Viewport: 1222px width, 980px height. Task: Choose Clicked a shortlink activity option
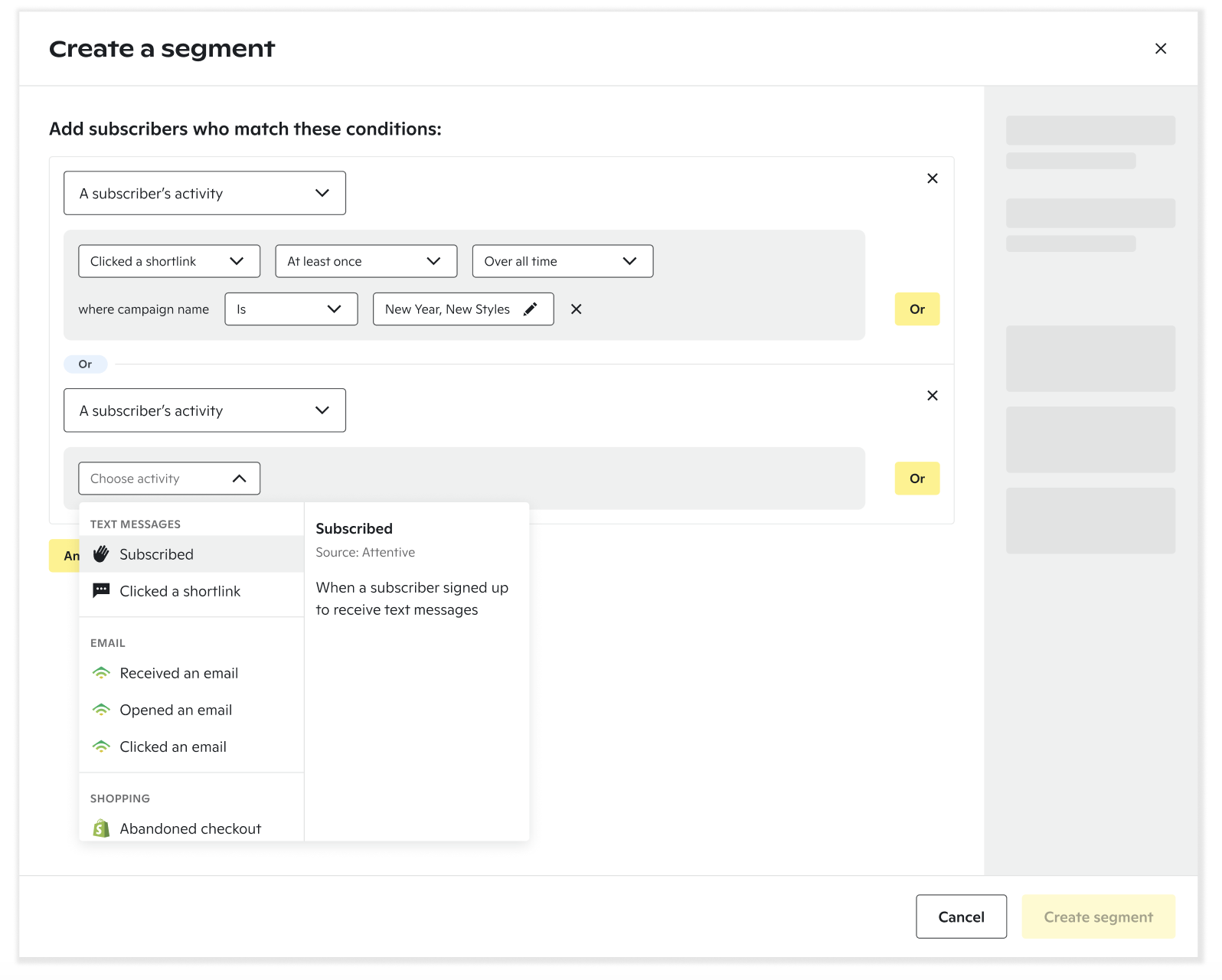tap(180, 591)
